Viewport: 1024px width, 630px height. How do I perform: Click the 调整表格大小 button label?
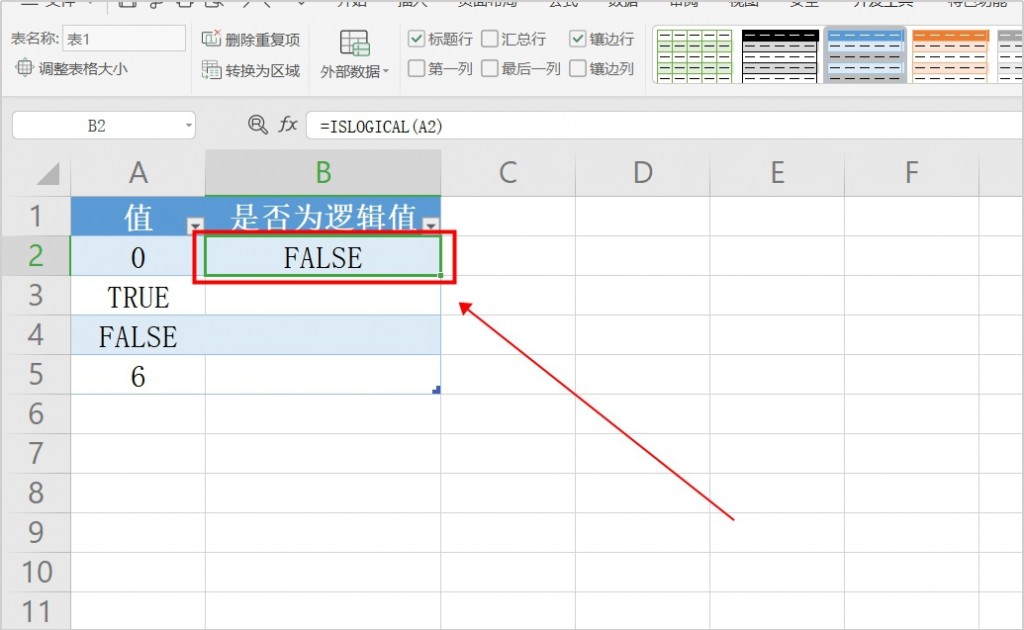[x=83, y=68]
